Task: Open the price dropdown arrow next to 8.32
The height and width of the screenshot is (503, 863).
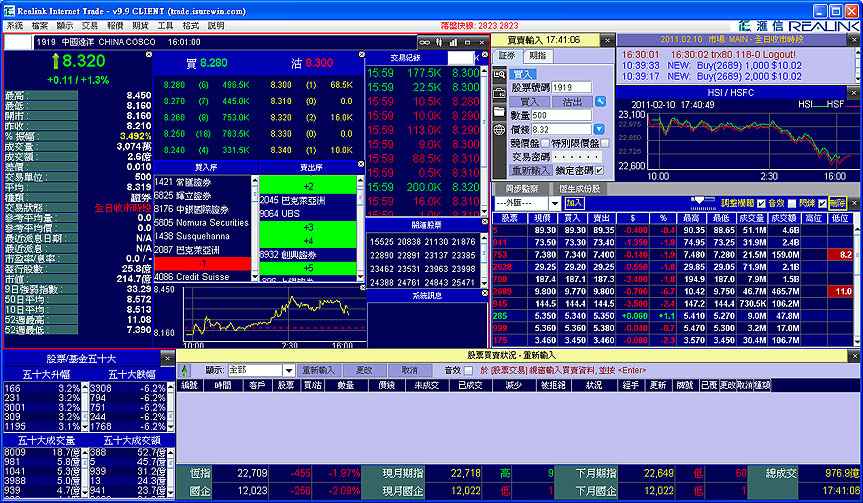Action: click(x=599, y=129)
